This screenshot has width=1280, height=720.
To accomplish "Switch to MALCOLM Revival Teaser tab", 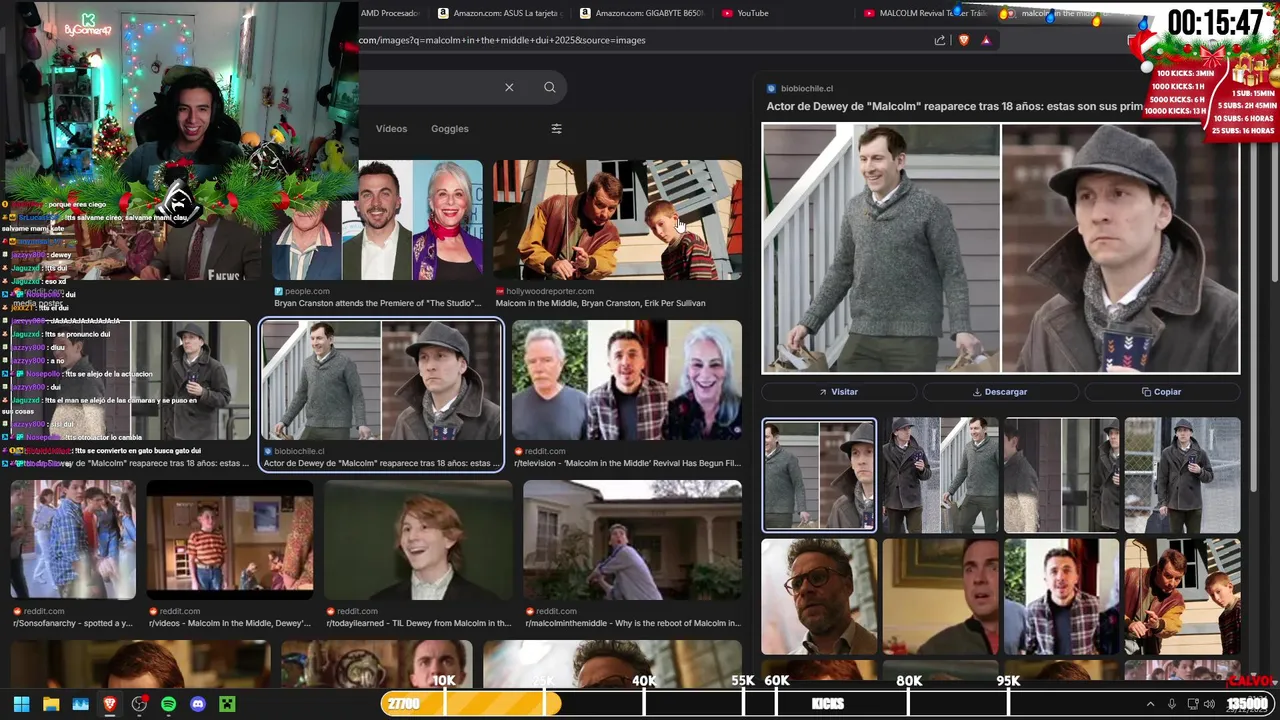I will click(x=926, y=13).
